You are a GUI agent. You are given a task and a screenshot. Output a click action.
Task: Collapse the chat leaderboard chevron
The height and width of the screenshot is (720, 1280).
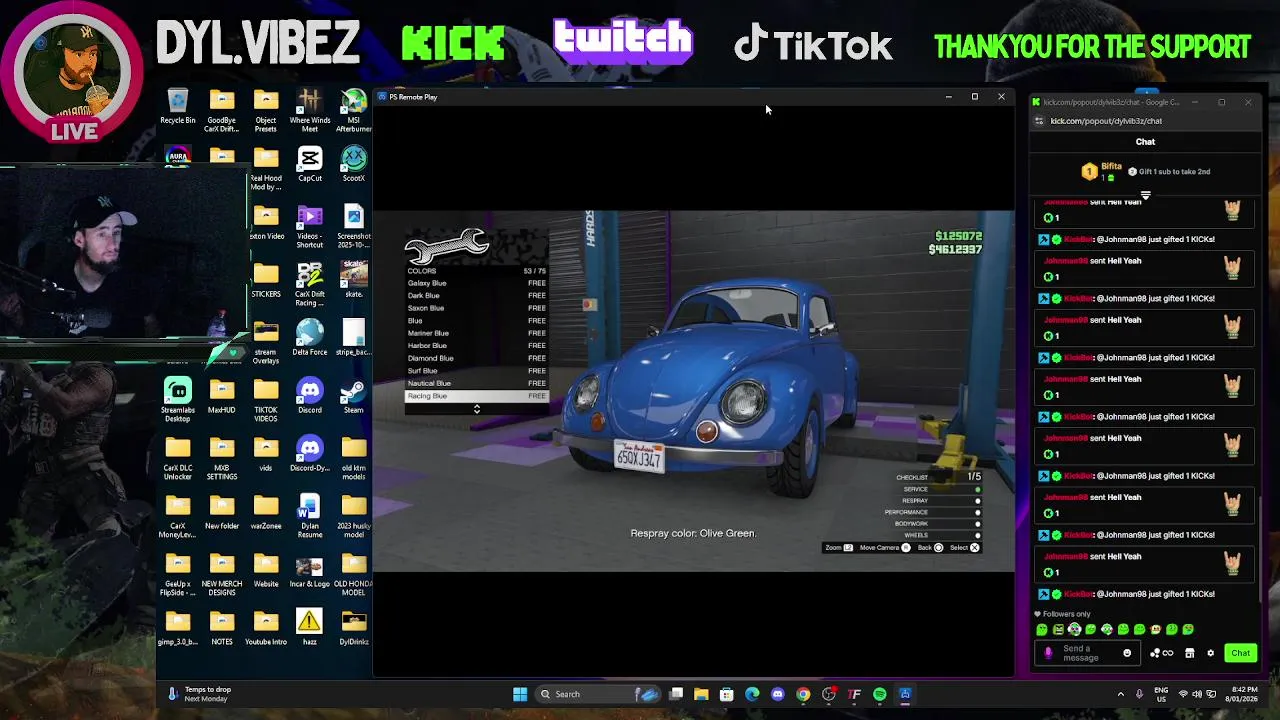(x=1145, y=195)
